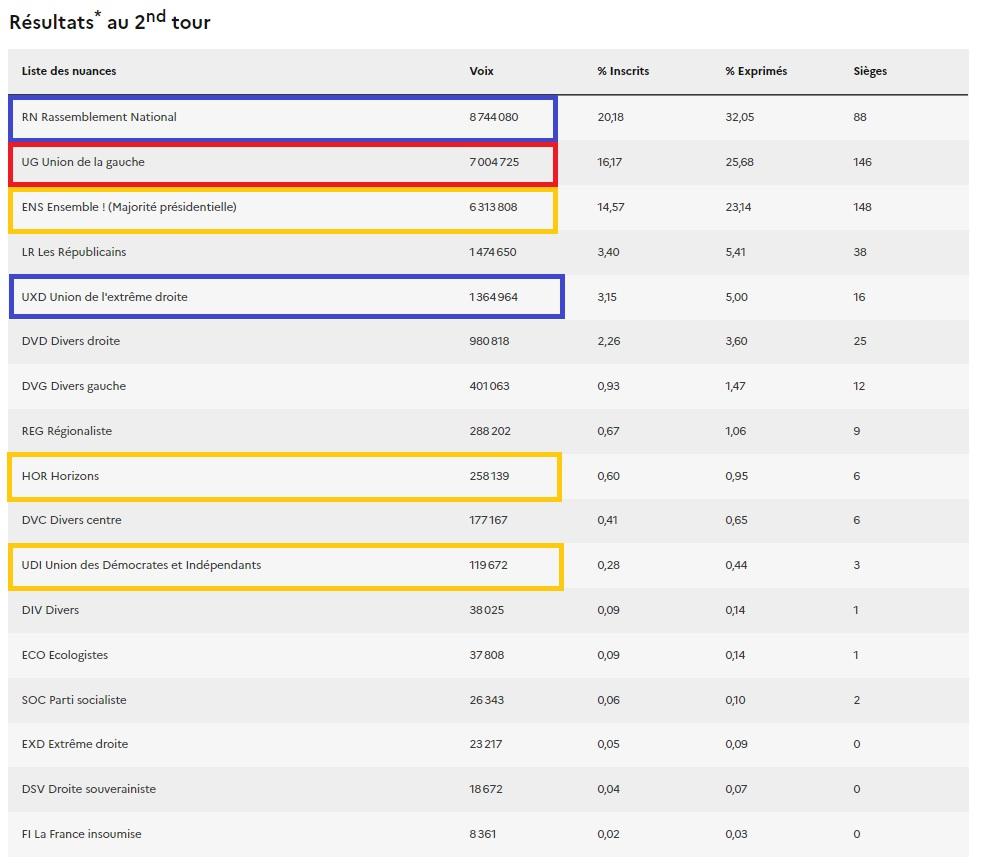The image size is (982, 868).
Task: Click the 148 seats value
Action: click(x=862, y=207)
